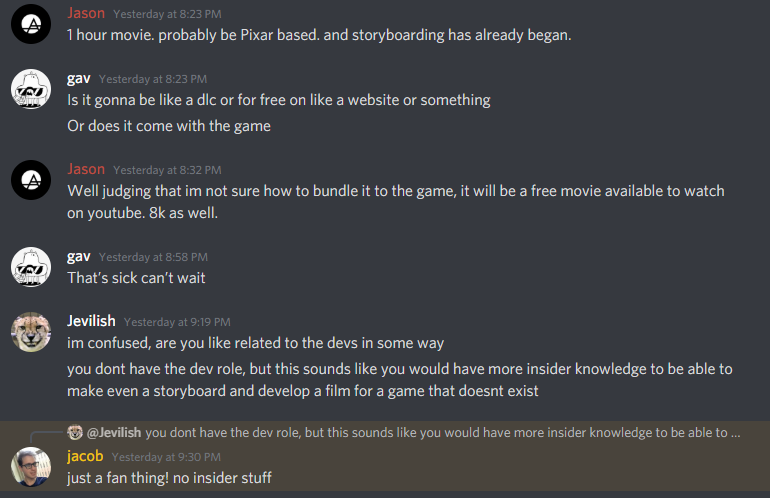This screenshot has width=770, height=498.
Task: Click gav's avatar beside "That's sick can't wait"
Action: click(31, 267)
